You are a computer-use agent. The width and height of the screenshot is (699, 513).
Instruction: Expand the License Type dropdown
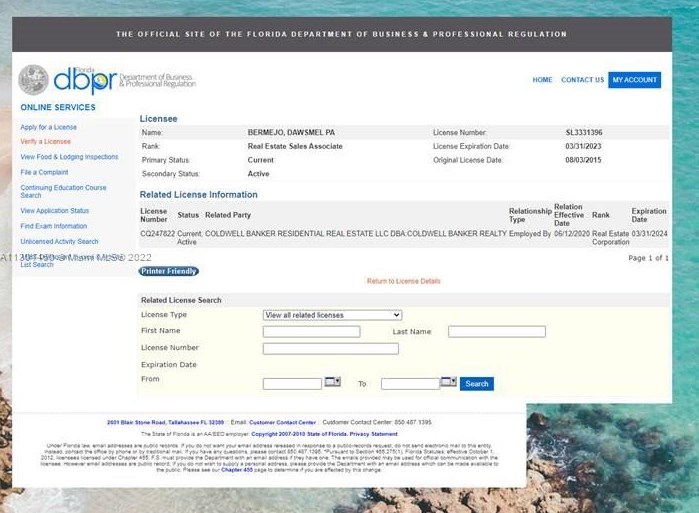(x=332, y=315)
